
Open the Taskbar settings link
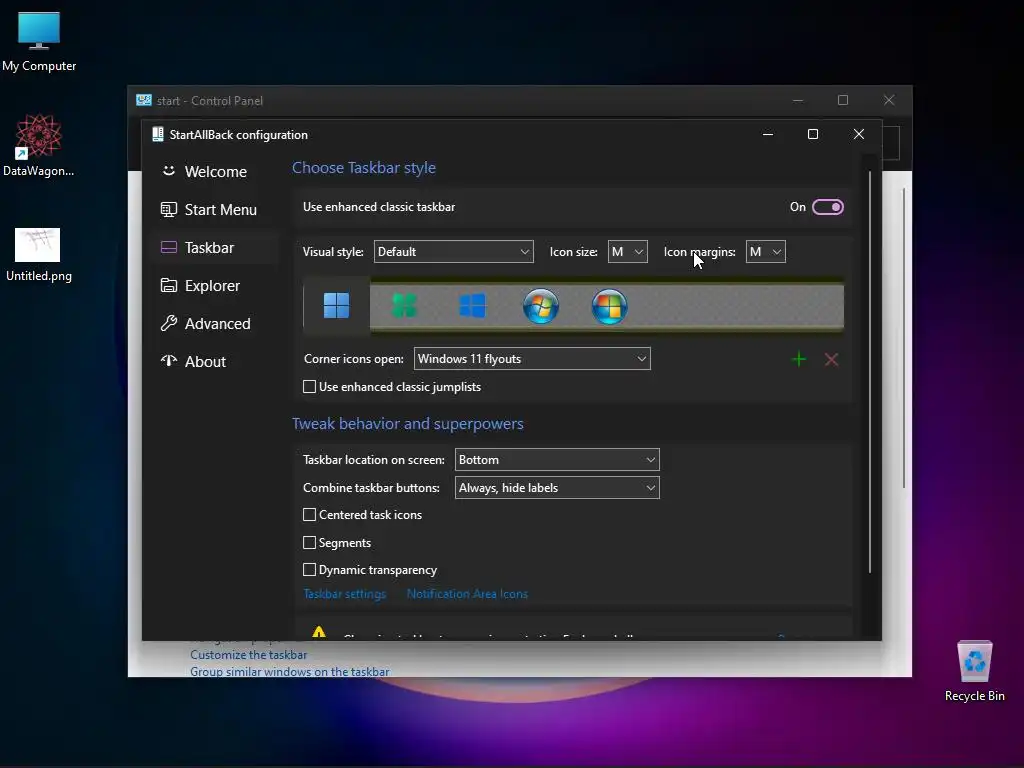coord(345,594)
